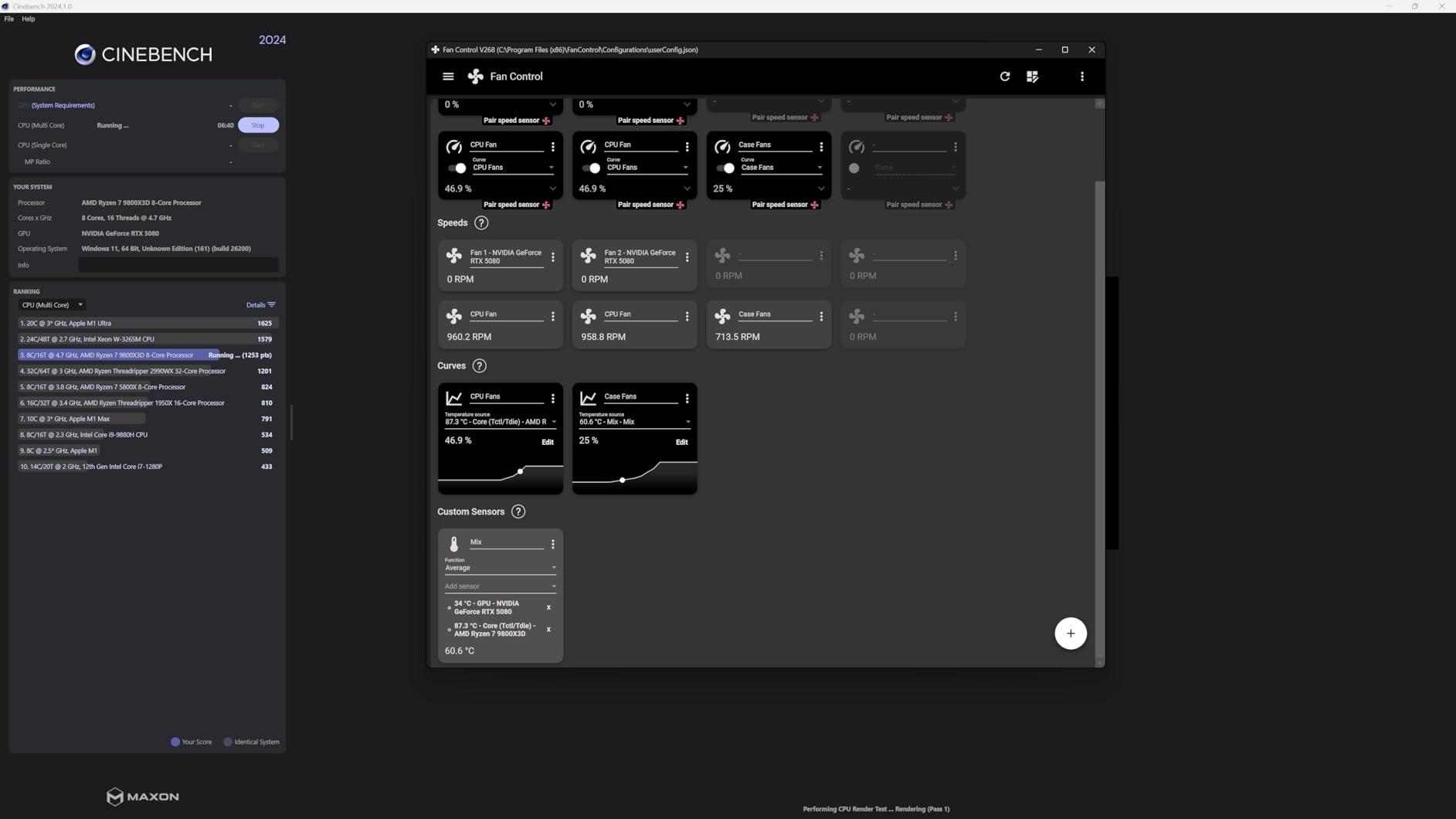Stop the CPU (Multi Core) benchmark
This screenshot has height=819, width=1456.
pos(258,125)
